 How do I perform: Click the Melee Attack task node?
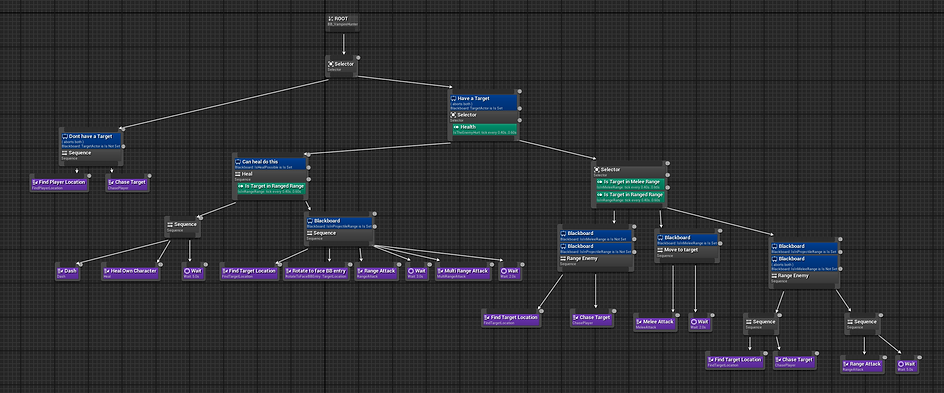point(655,324)
